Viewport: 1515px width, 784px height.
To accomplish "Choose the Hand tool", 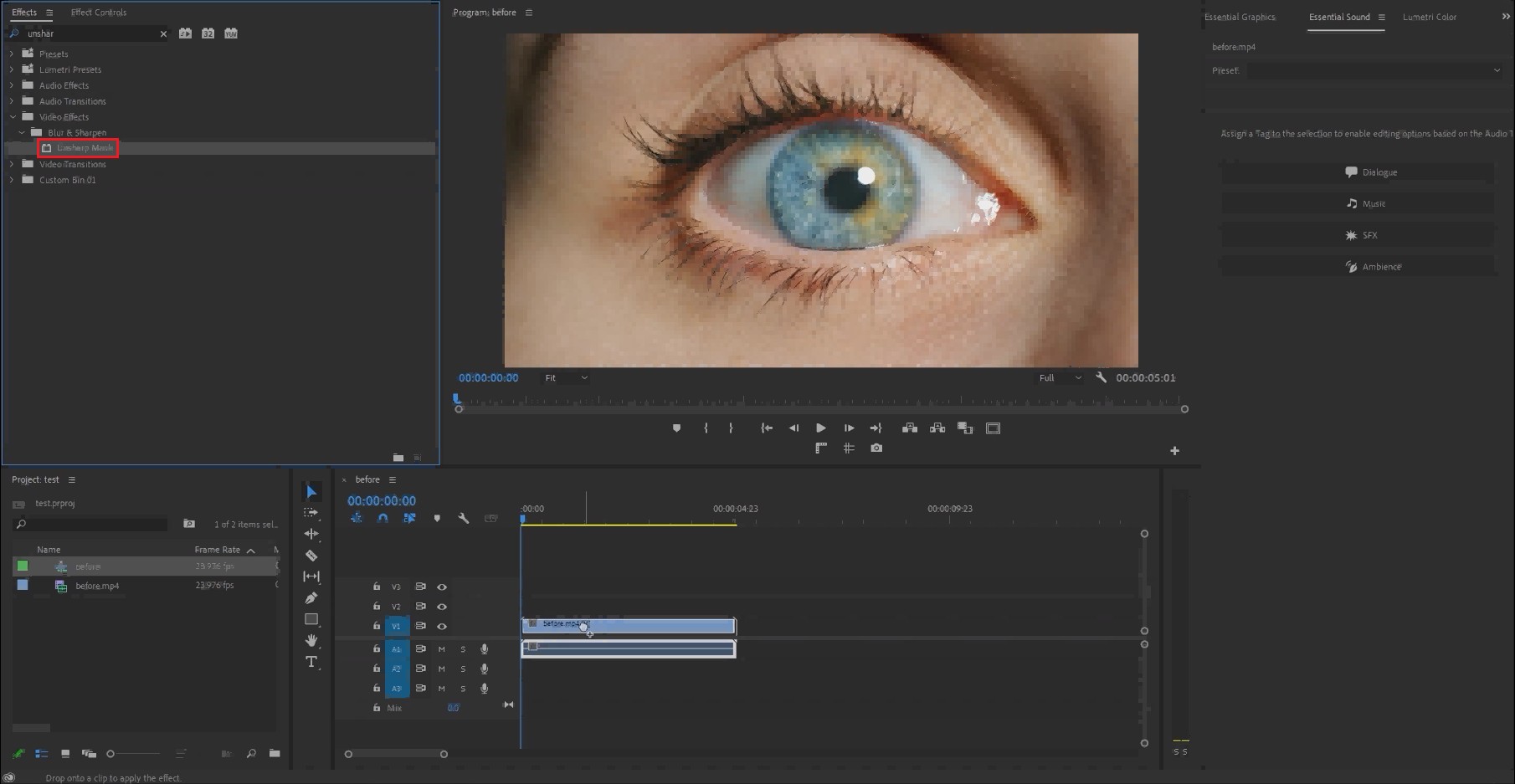I will (311, 640).
